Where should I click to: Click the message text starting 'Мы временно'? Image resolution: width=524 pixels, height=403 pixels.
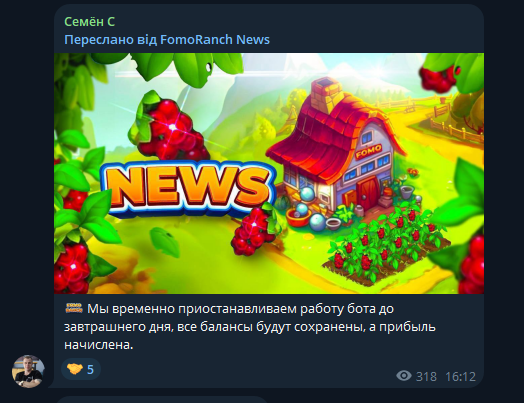(x=250, y=326)
